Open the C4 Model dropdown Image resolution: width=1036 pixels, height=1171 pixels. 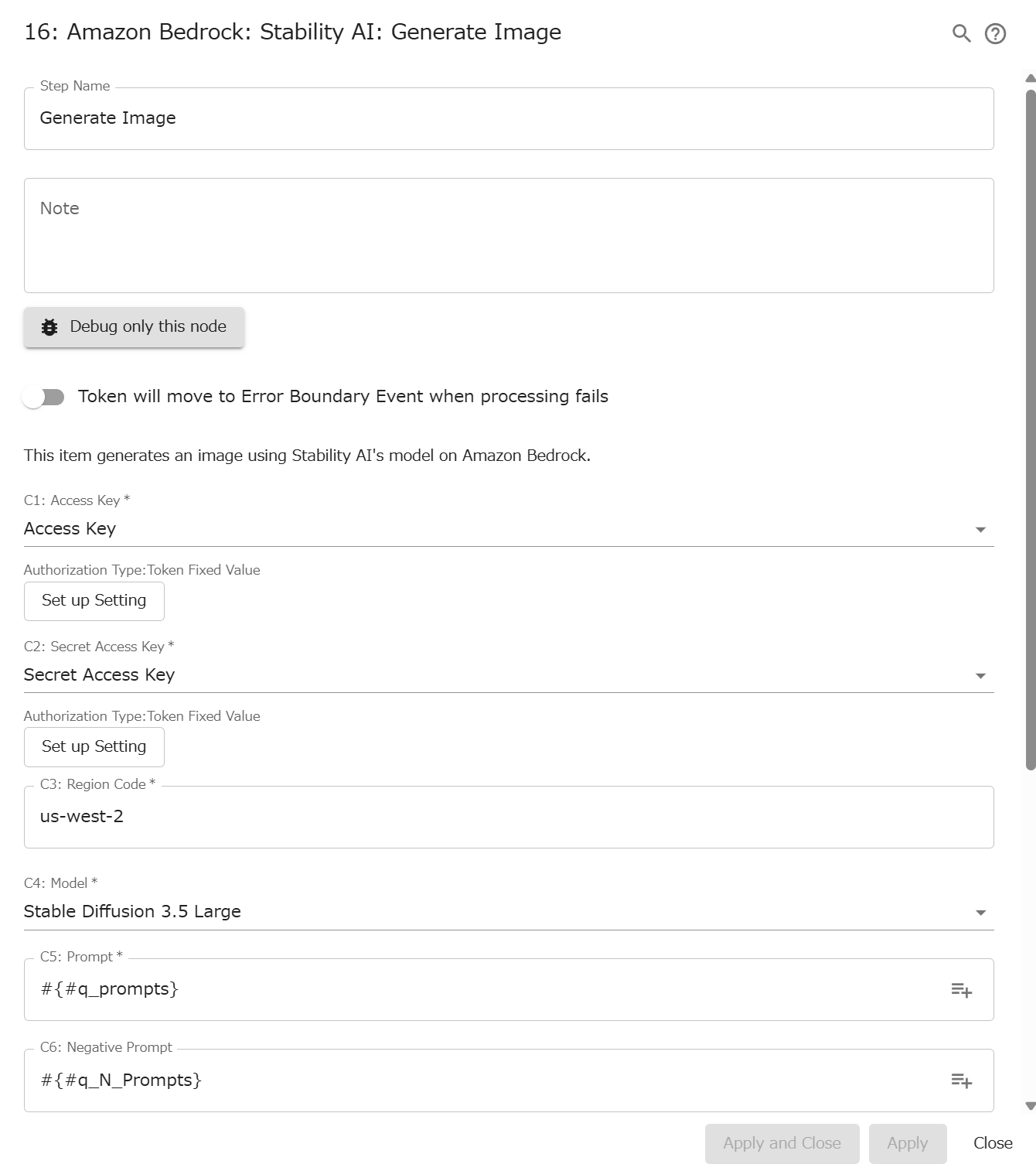(x=980, y=912)
